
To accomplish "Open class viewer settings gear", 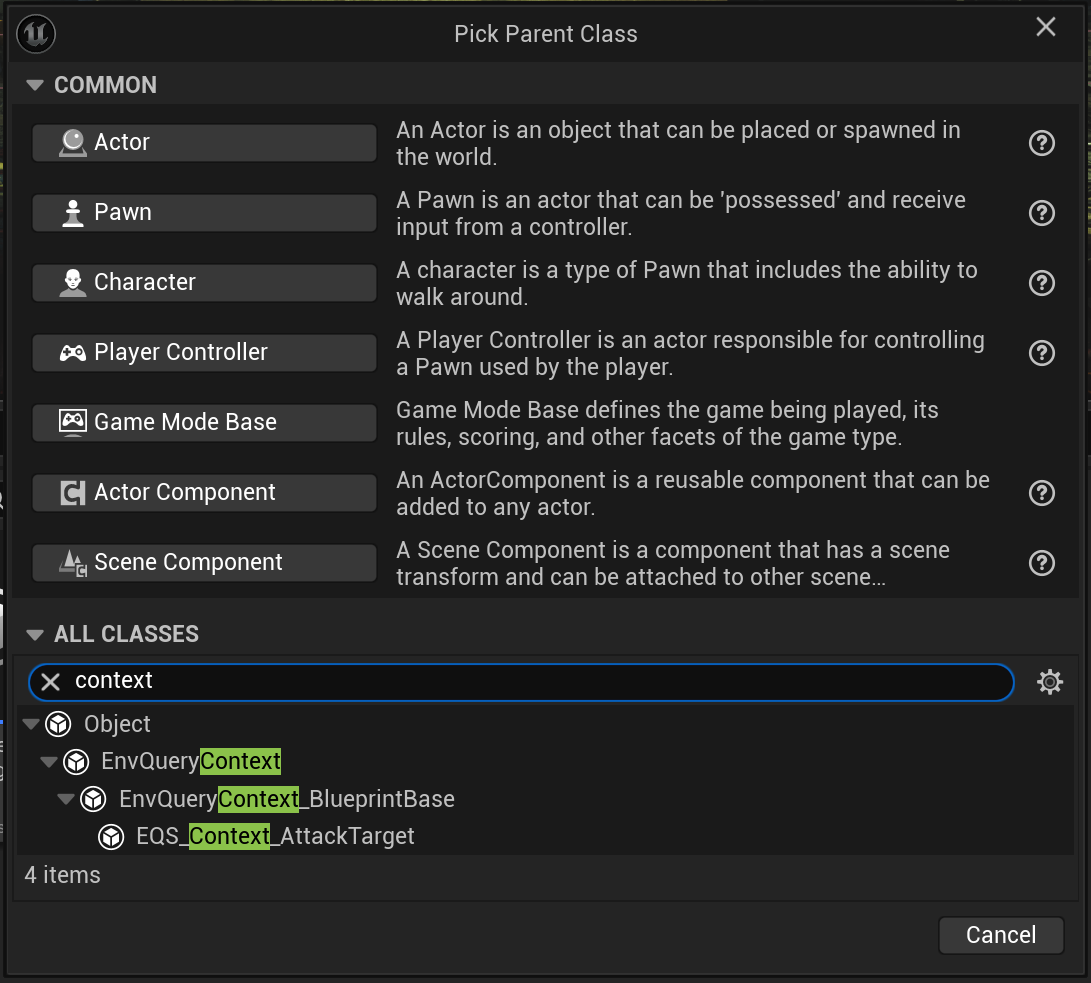I will pyautogui.click(x=1049, y=682).
